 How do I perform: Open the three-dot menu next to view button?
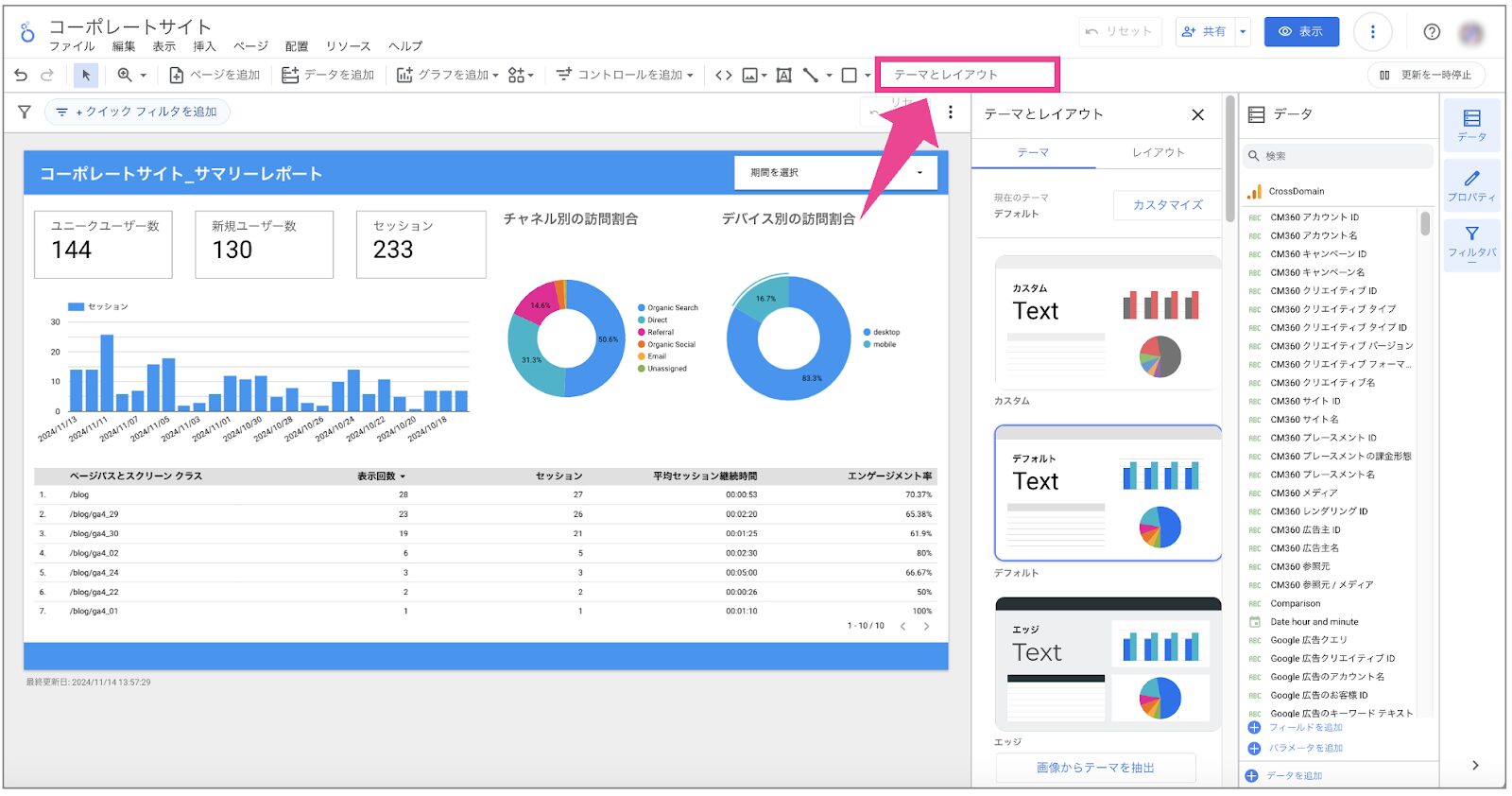coord(1373,32)
